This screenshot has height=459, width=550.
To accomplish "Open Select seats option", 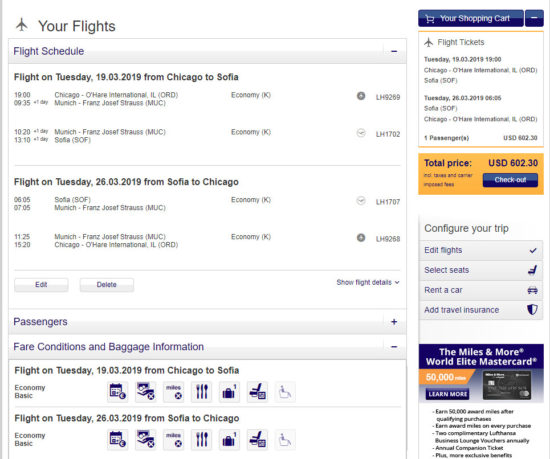I will 481,270.
